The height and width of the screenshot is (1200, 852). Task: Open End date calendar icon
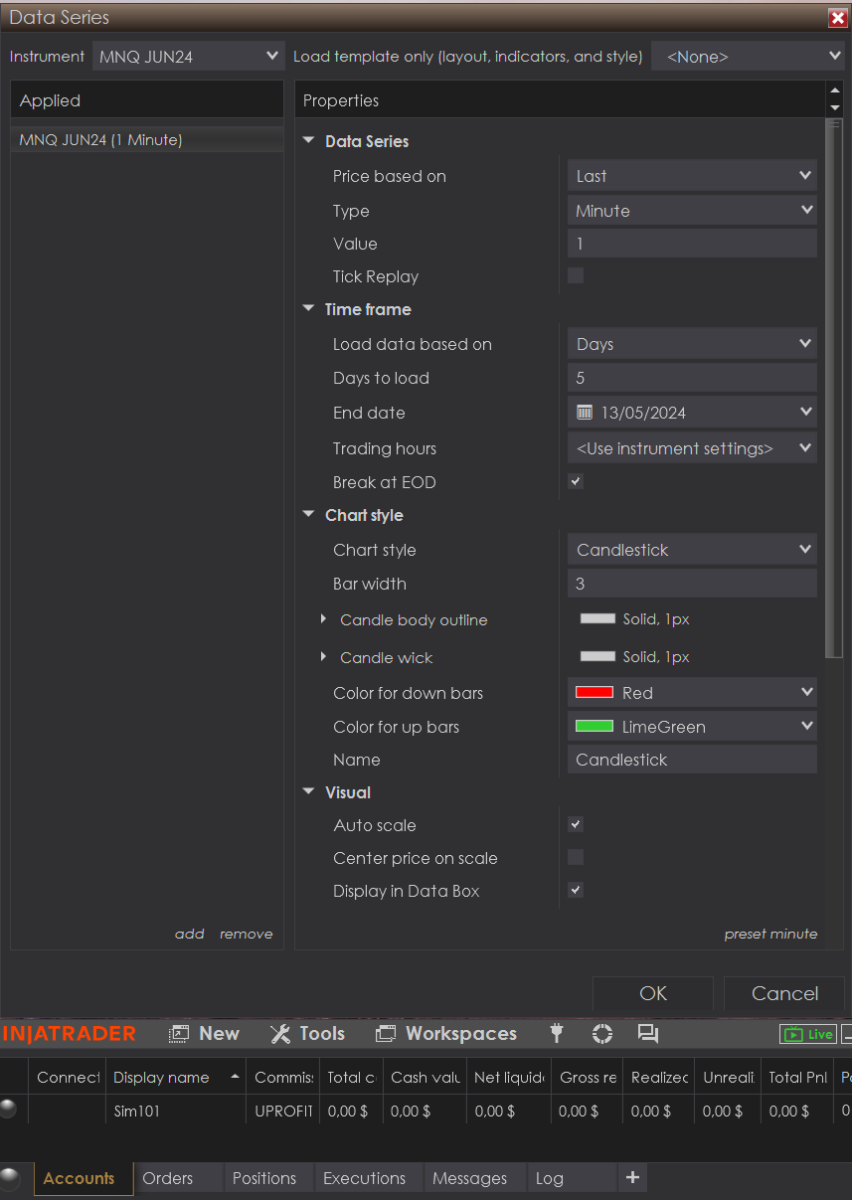585,412
